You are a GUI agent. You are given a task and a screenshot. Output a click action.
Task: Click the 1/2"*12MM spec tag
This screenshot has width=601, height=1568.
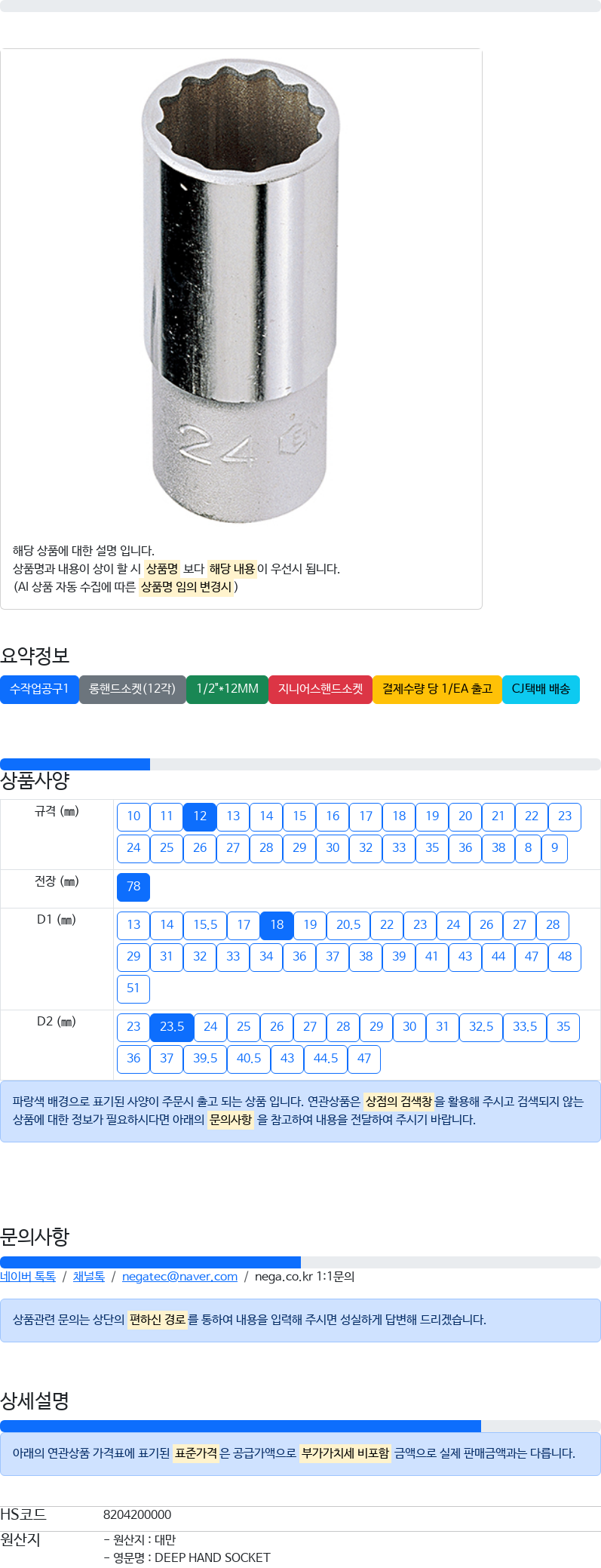click(227, 689)
